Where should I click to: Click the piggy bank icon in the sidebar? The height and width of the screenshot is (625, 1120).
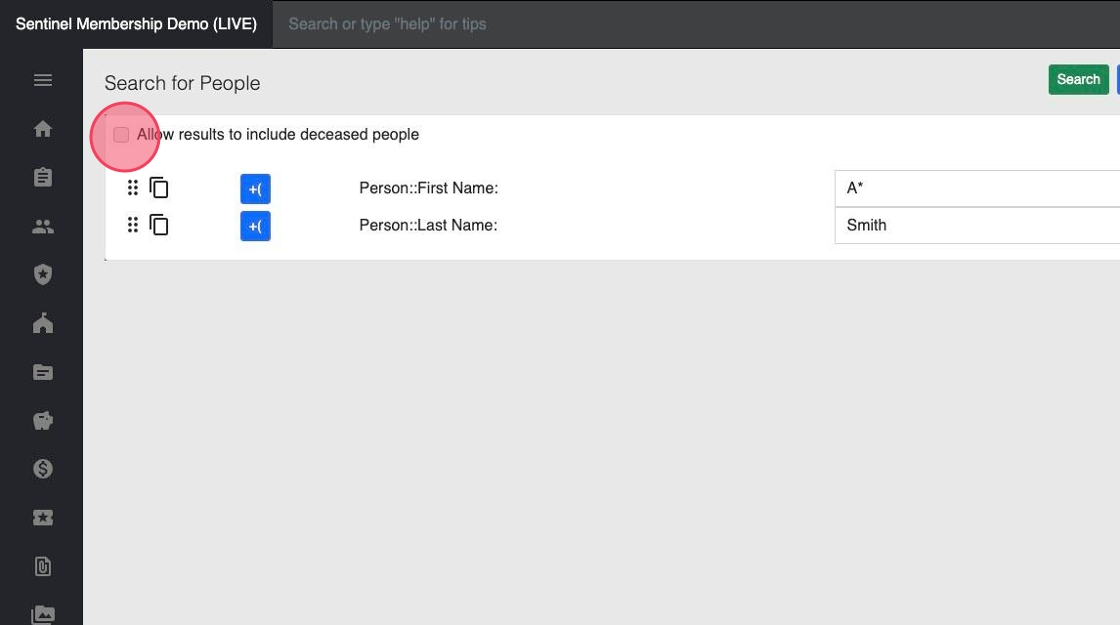(42, 421)
